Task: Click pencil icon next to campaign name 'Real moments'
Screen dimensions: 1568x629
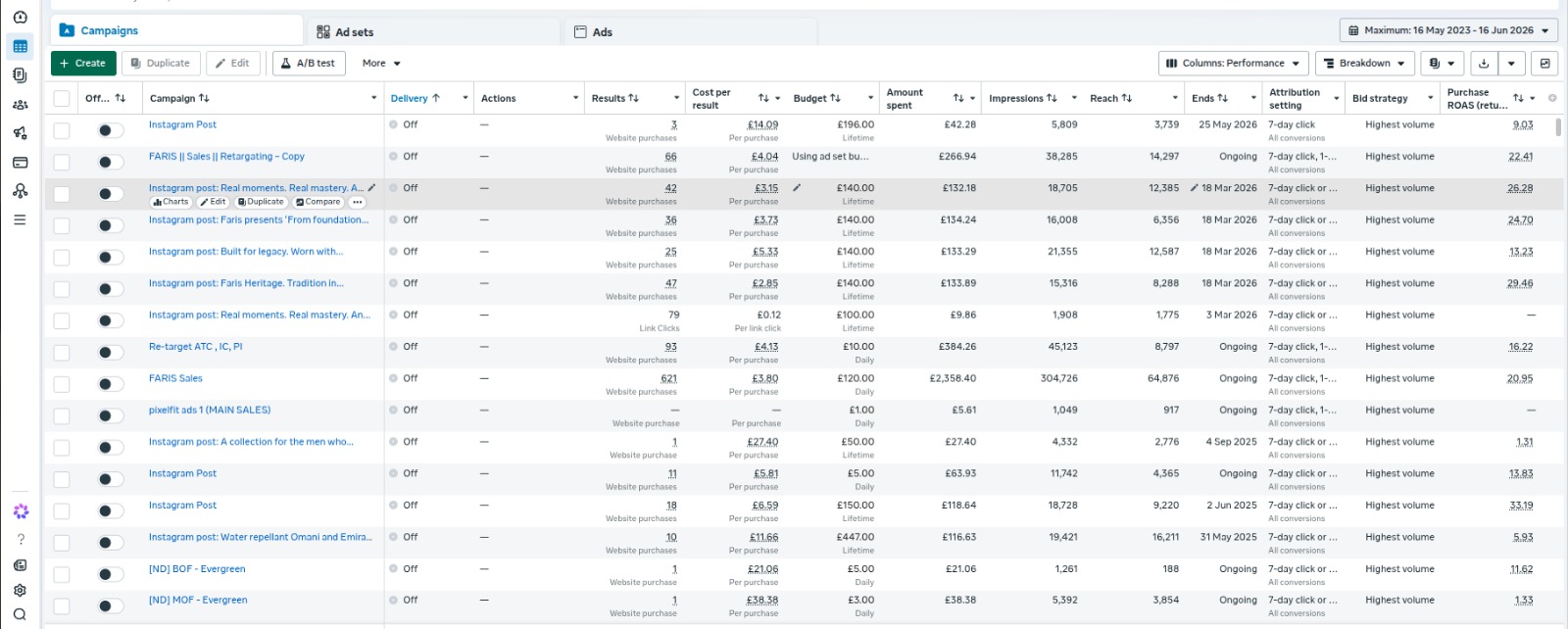Action: point(371,187)
